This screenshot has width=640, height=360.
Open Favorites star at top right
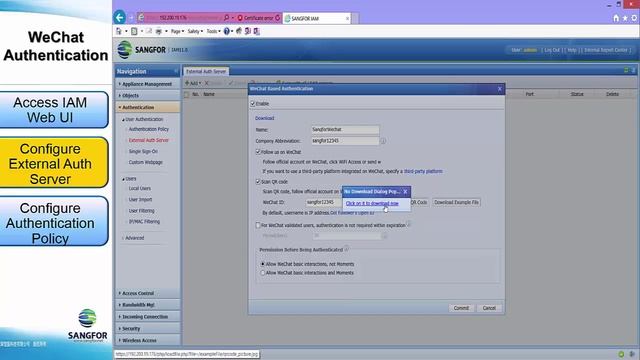[625, 18]
